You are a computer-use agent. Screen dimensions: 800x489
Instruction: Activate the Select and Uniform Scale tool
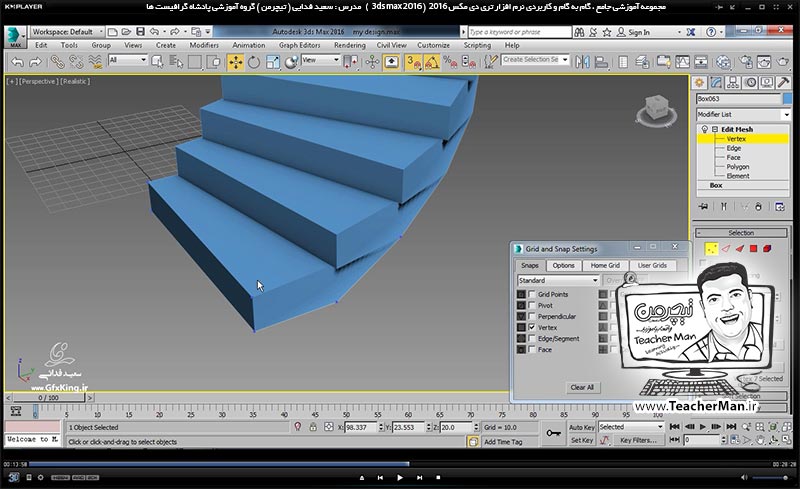click(x=272, y=62)
